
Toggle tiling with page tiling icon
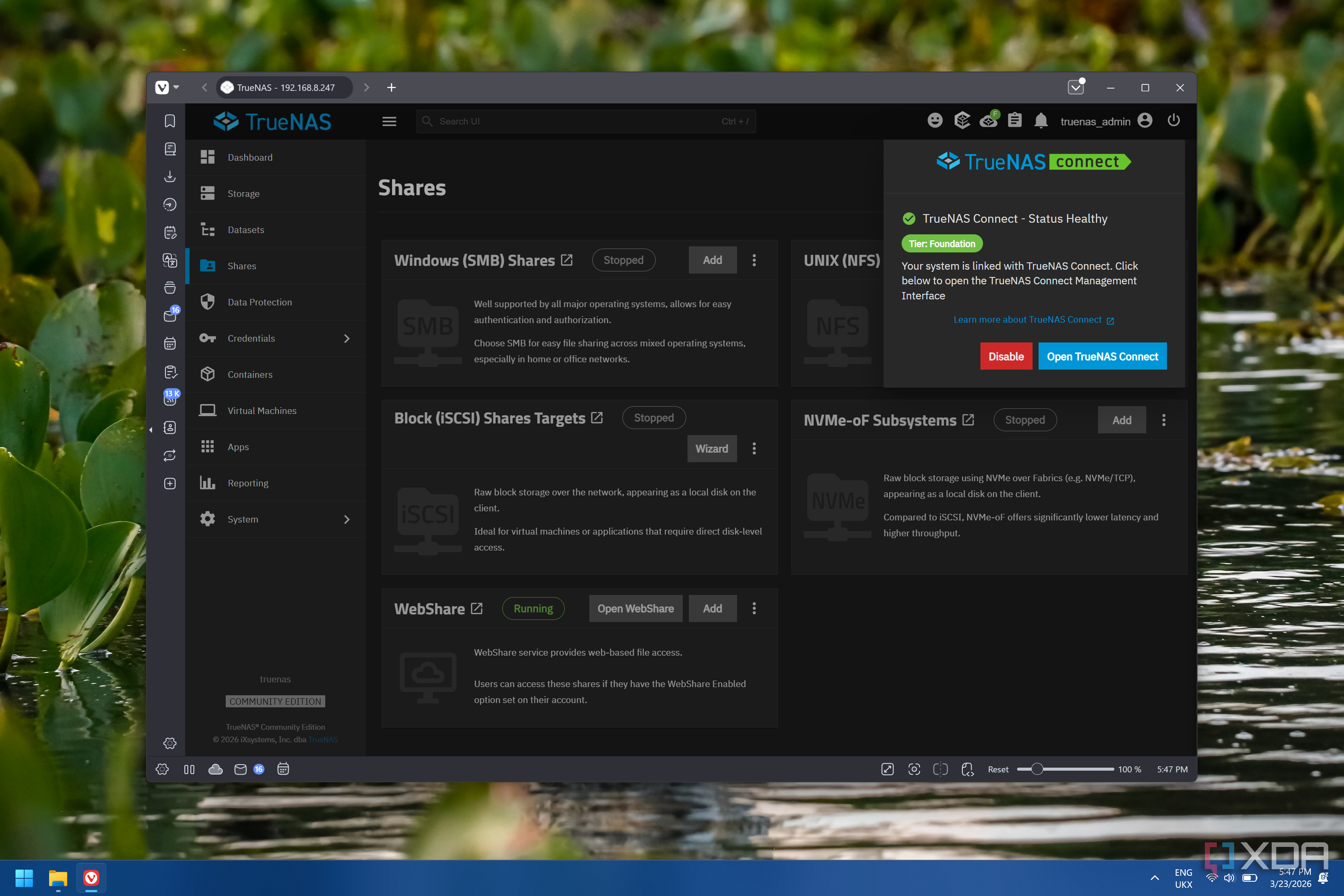coord(940,769)
